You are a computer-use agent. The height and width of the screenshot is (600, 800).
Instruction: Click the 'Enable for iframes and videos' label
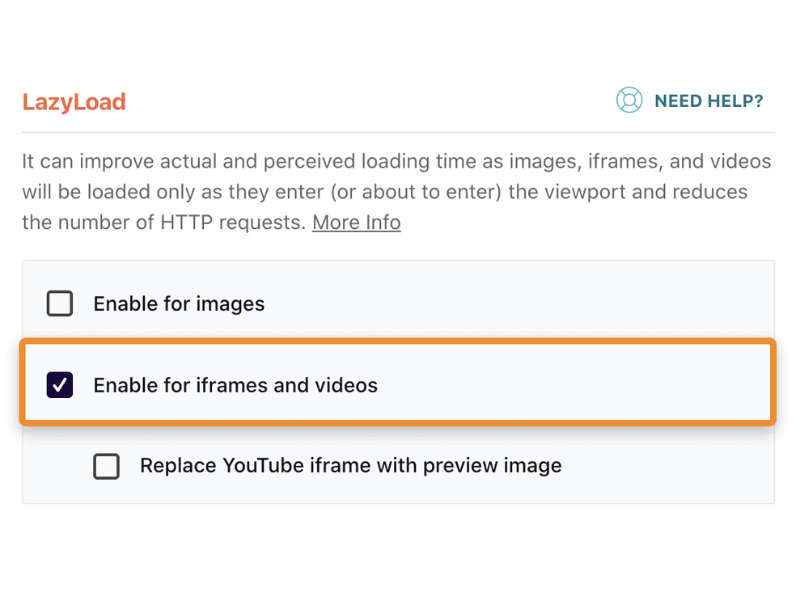point(236,385)
